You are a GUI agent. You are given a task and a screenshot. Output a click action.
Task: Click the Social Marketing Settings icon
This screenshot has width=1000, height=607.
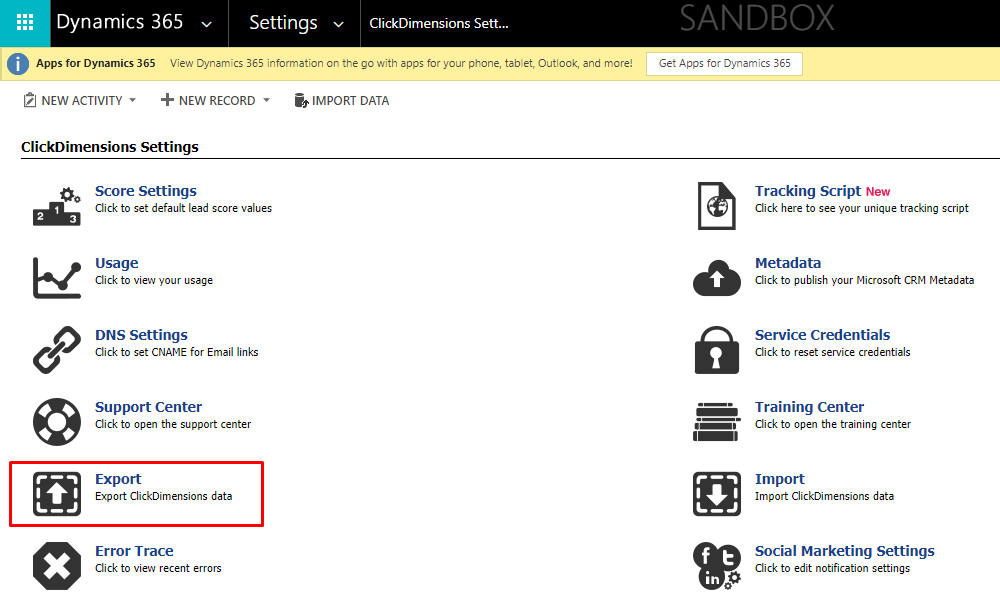point(717,566)
